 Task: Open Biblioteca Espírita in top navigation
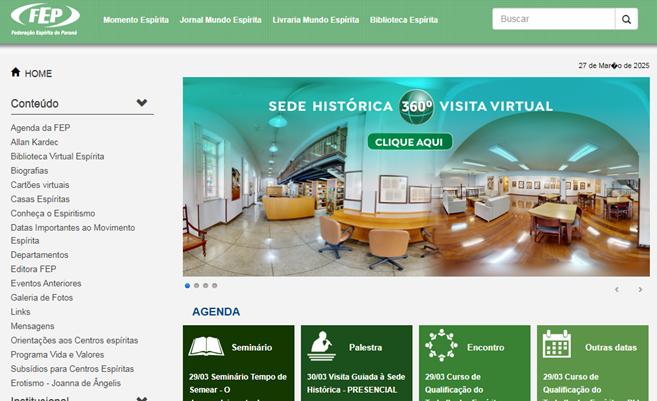404,20
